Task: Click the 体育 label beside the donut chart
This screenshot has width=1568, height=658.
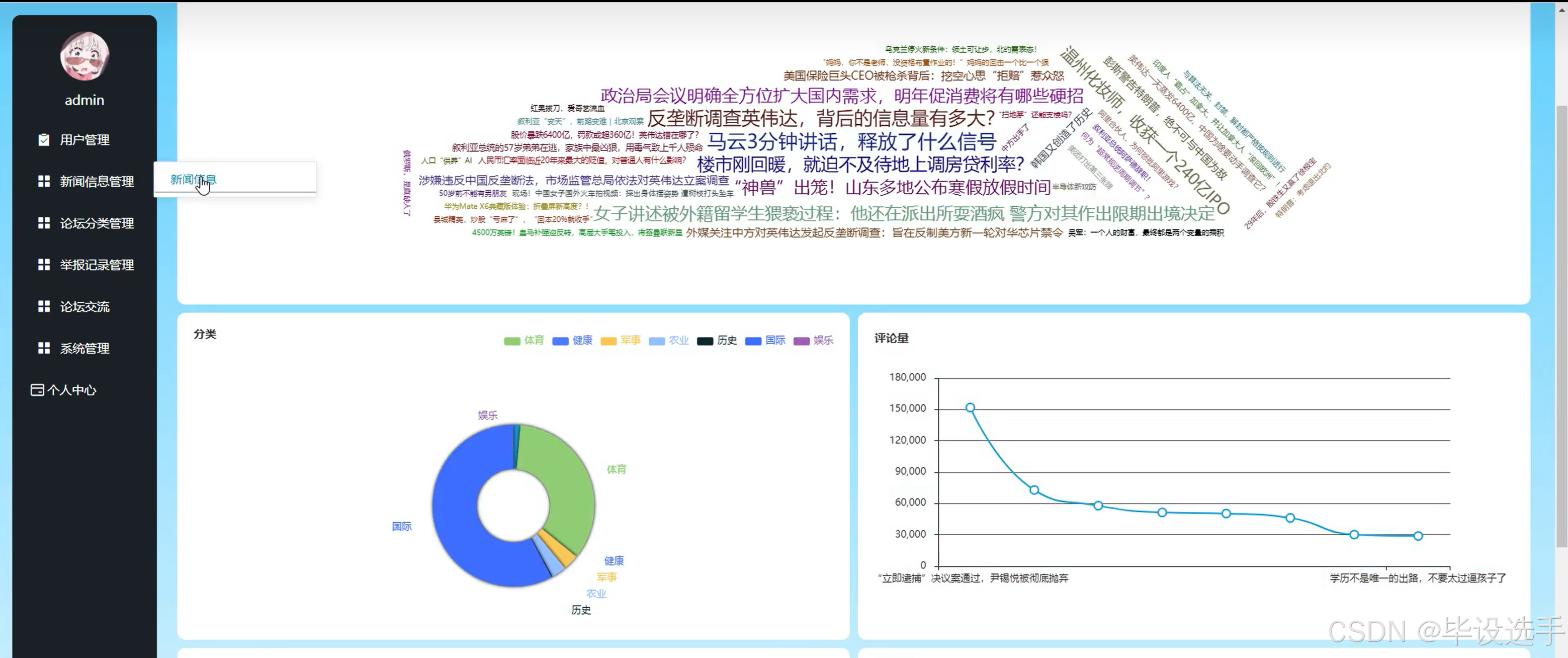Action: [x=617, y=469]
